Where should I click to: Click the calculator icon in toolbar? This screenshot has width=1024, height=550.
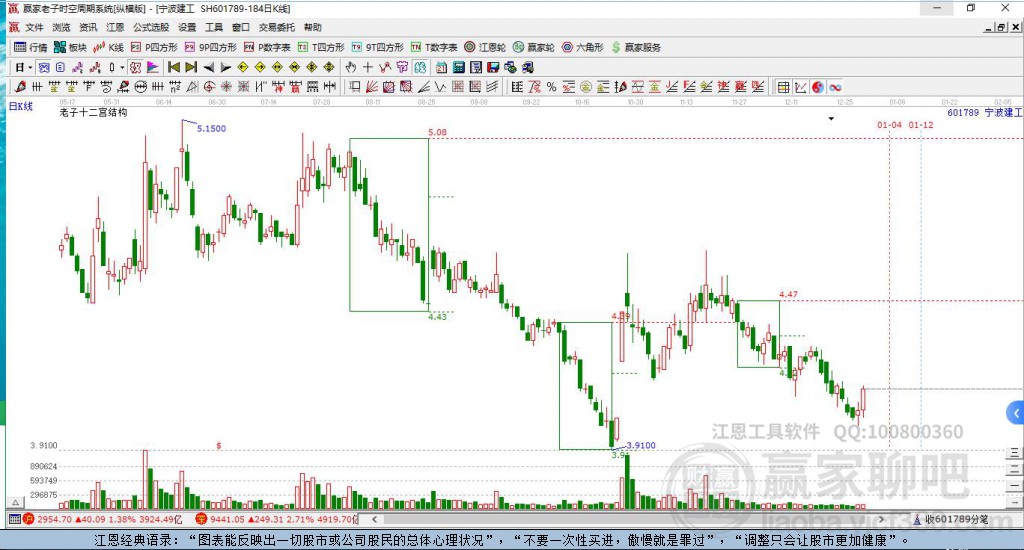click(x=458, y=67)
